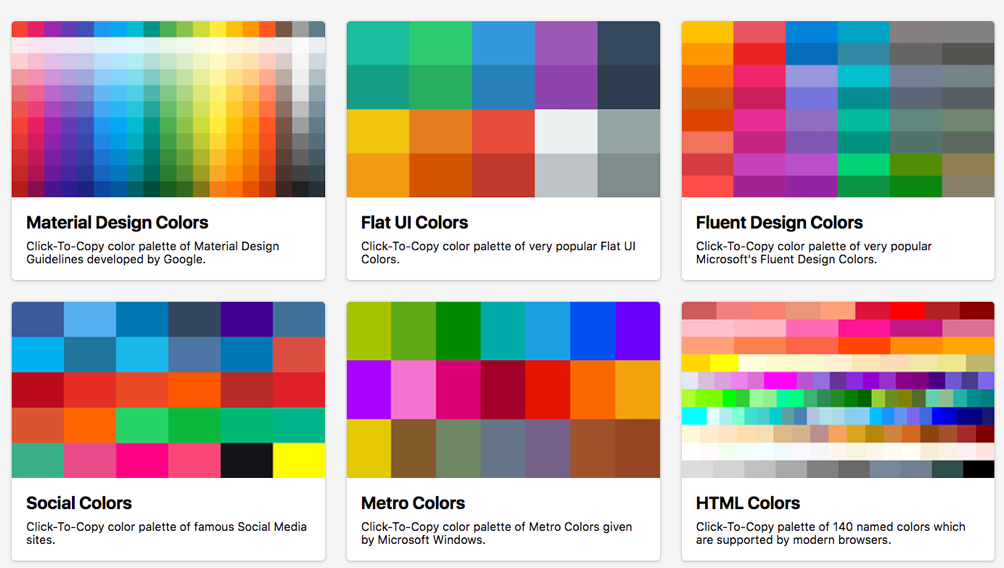Click the text 'by Microsoft Windows.'

coord(423,540)
